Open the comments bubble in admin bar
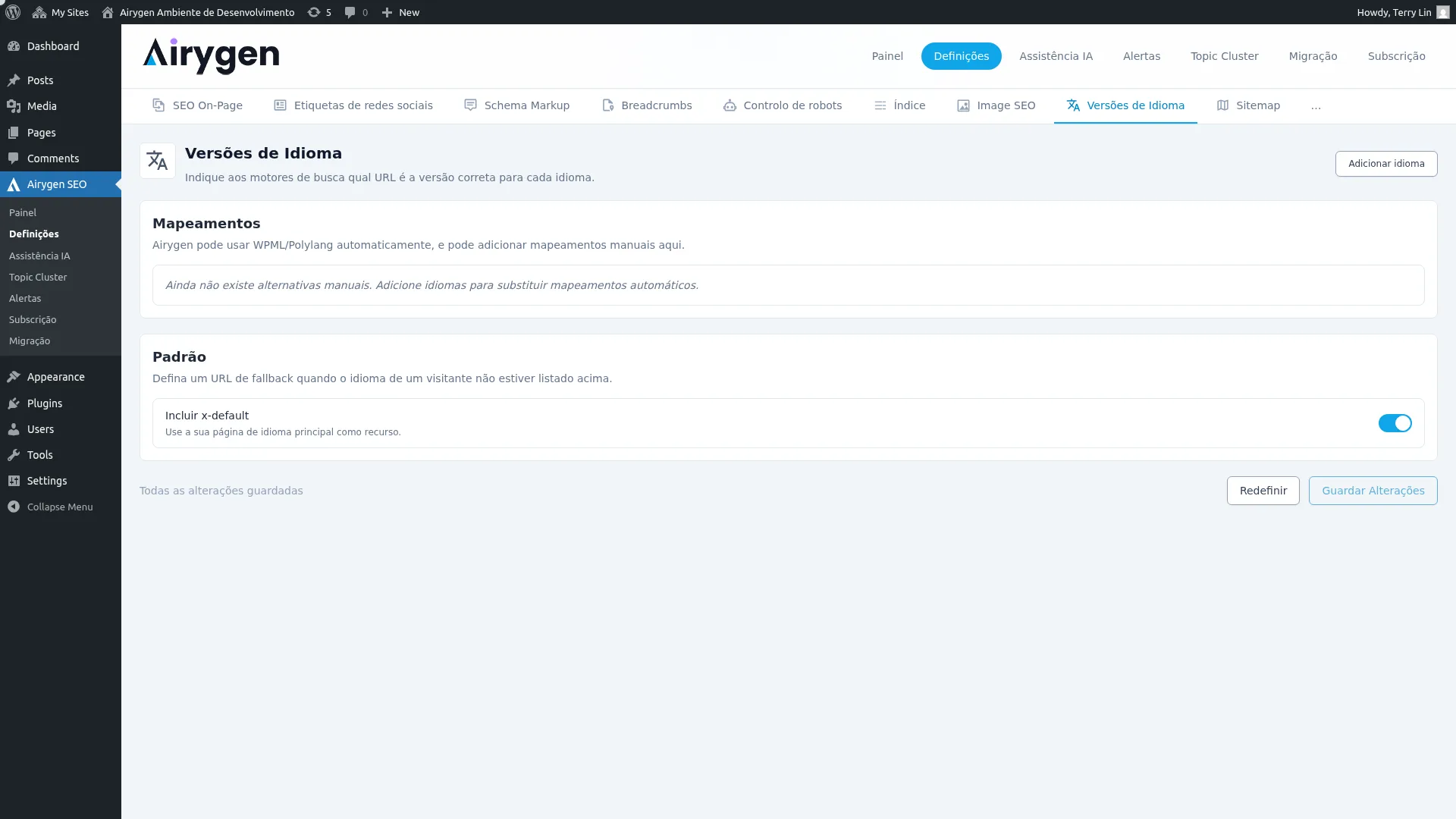The width and height of the screenshot is (1456, 819). 350,12
